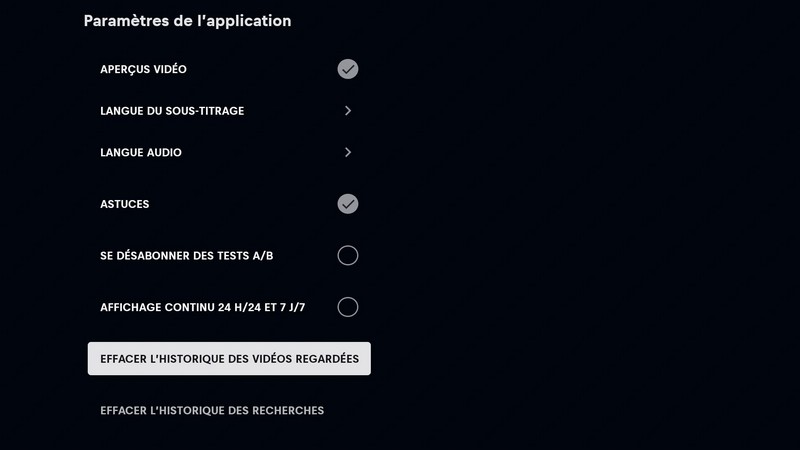This screenshot has height=450, width=800.
Task: Disable video previews (Aperçus vidéo)
Action: pos(347,69)
